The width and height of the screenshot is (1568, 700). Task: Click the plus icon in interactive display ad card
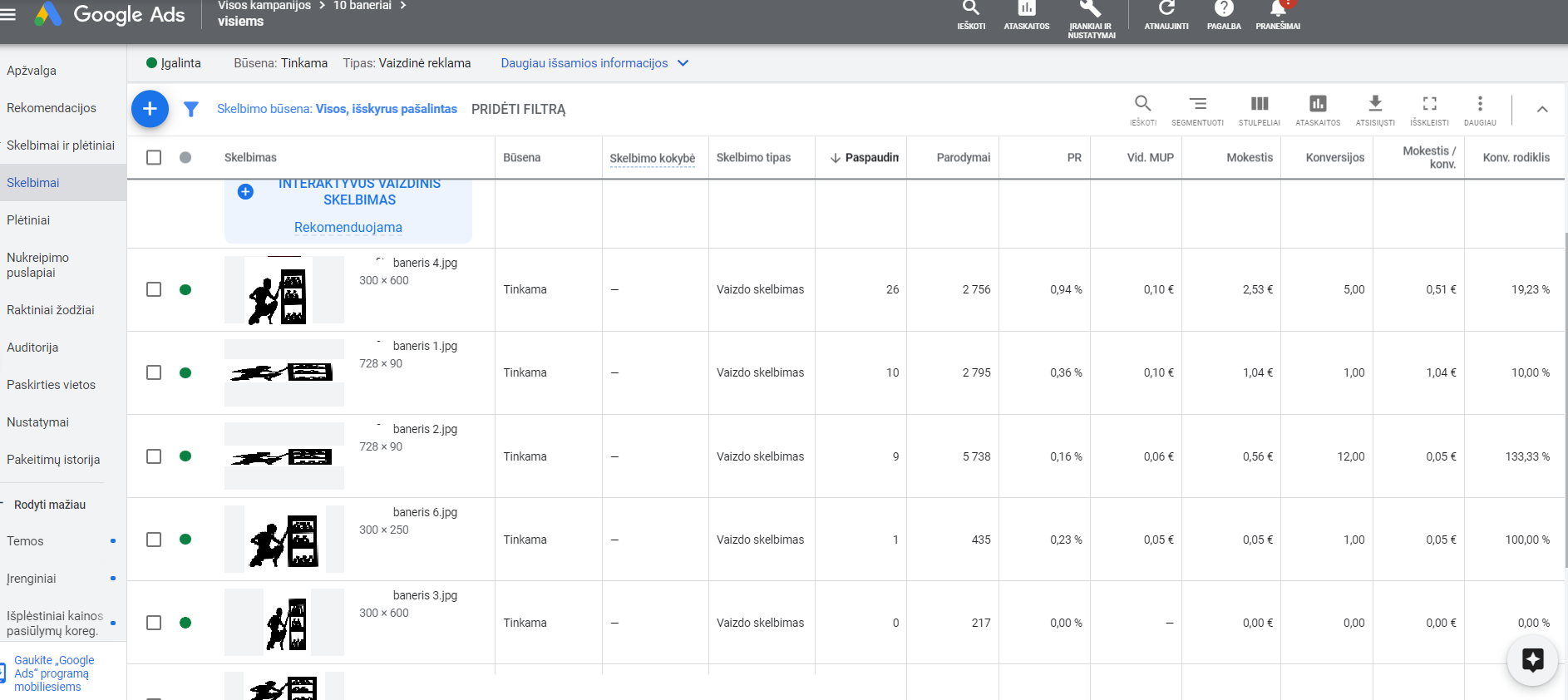(245, 192)
